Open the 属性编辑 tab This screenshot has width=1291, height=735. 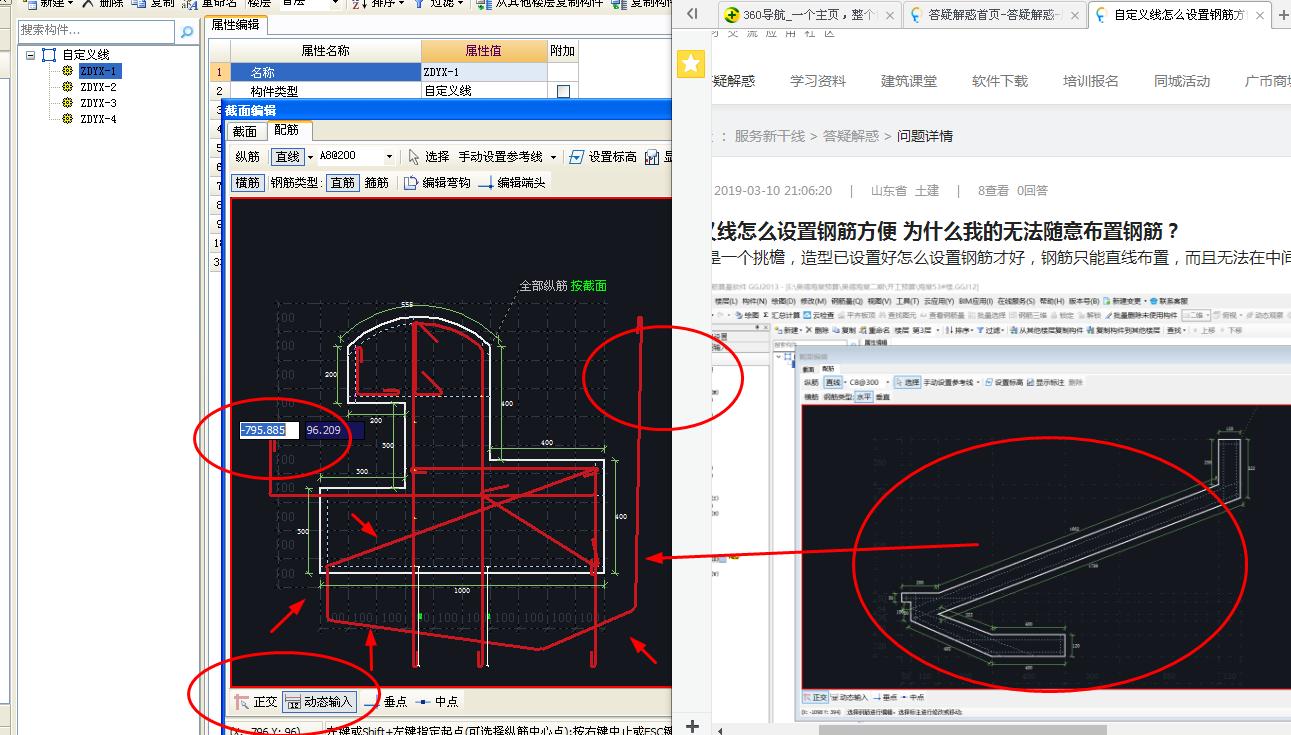[x=235, y=24]
